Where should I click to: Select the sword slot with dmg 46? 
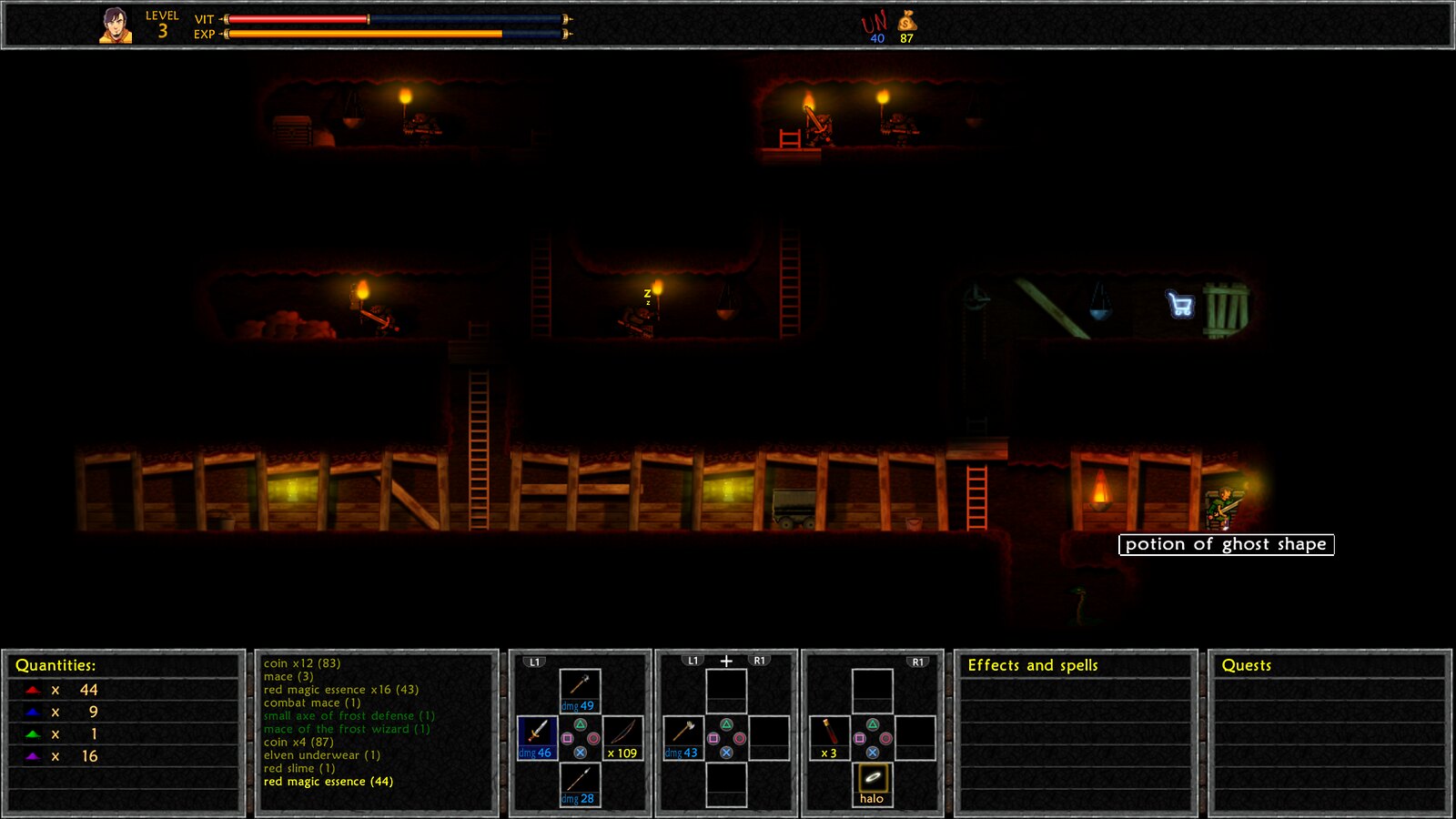pyautogui.click(x=537, y=737)
